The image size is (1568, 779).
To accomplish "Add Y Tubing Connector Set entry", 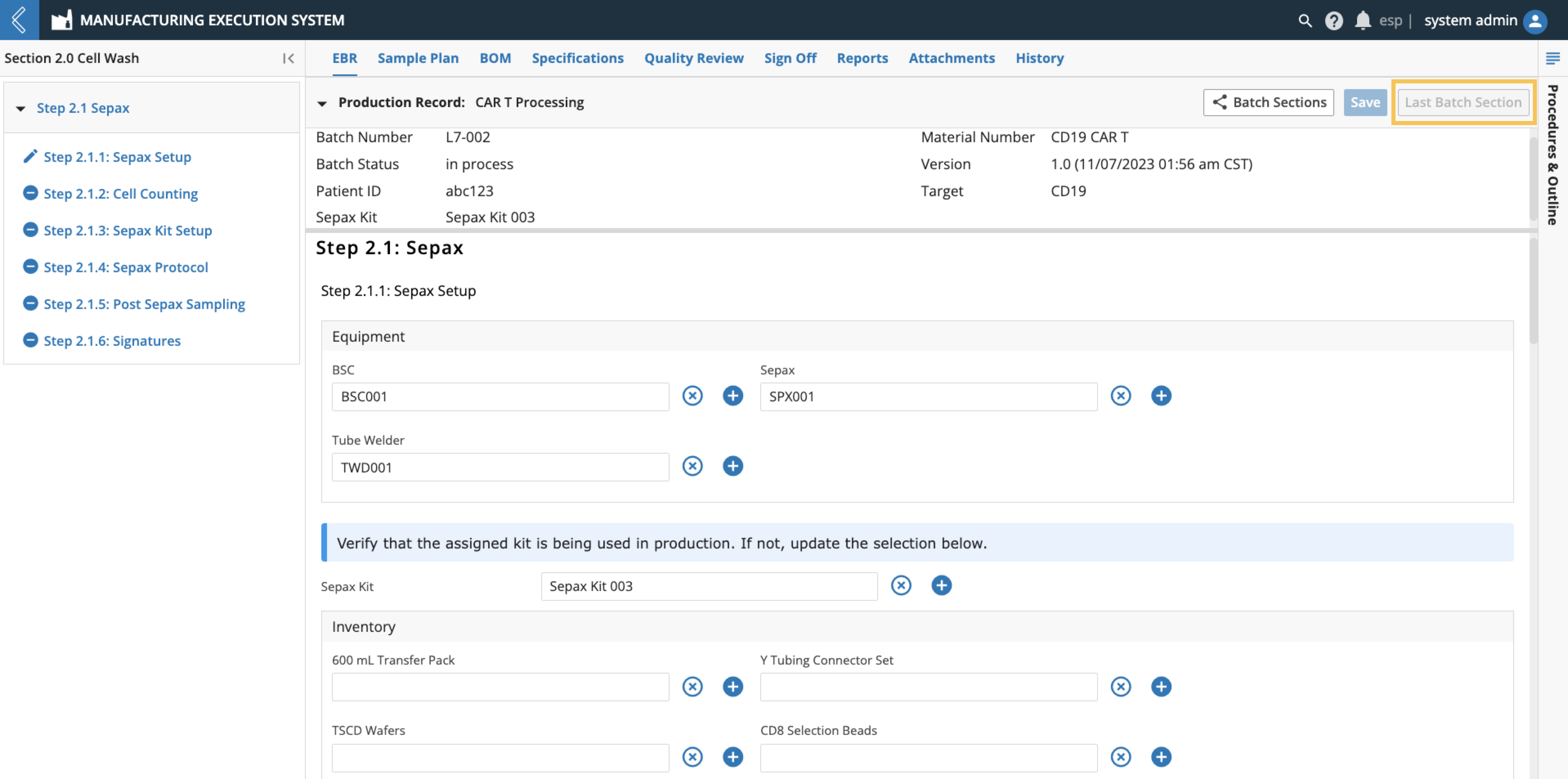I will (x=1161, y=687).
